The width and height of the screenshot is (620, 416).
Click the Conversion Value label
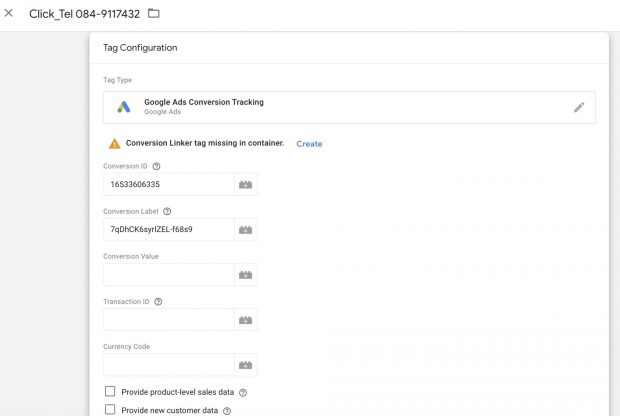tap(131, 256)
